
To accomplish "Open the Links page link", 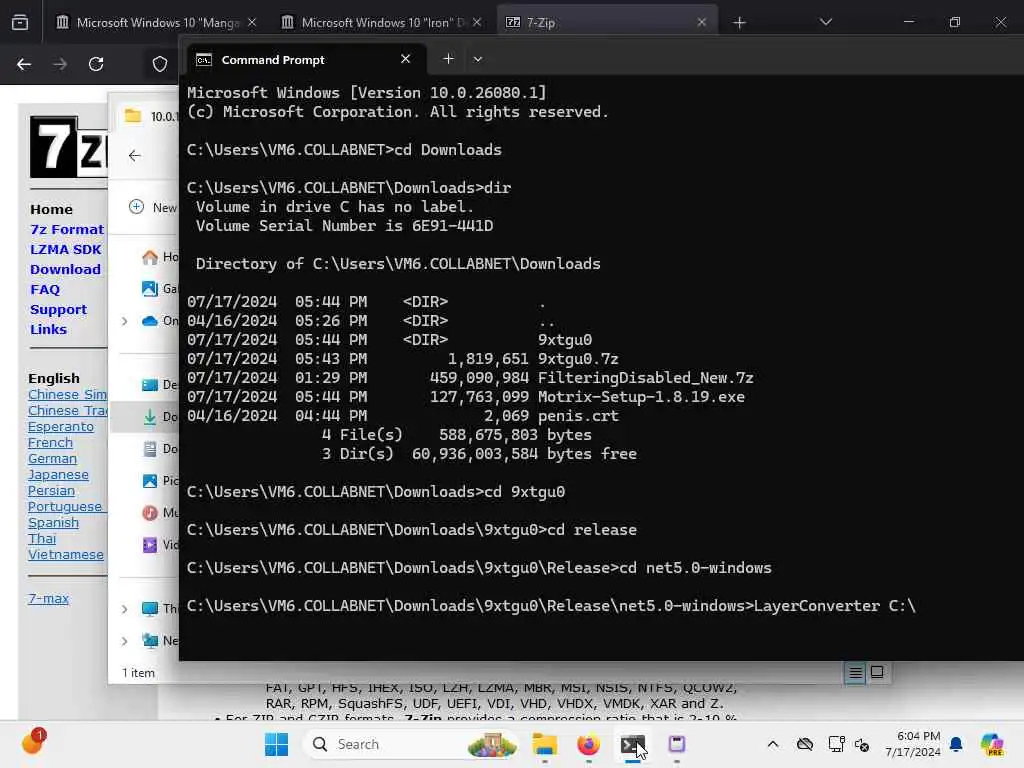I will [48, 329].
